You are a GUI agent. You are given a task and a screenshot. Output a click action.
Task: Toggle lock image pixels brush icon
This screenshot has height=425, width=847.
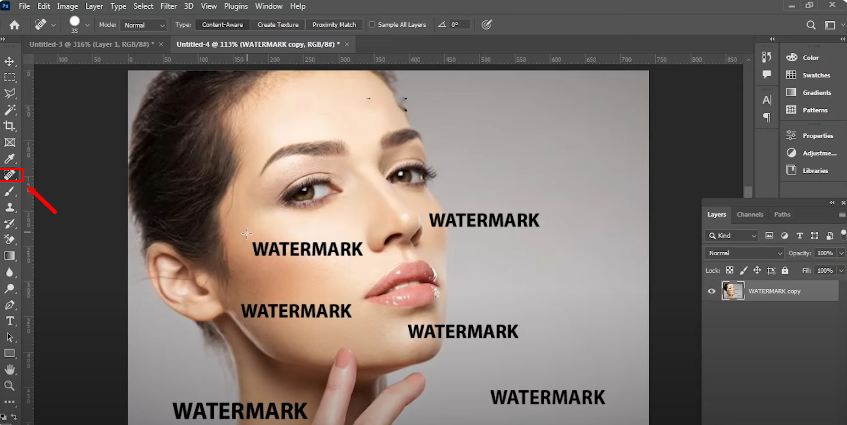click(x=743, y=270)
